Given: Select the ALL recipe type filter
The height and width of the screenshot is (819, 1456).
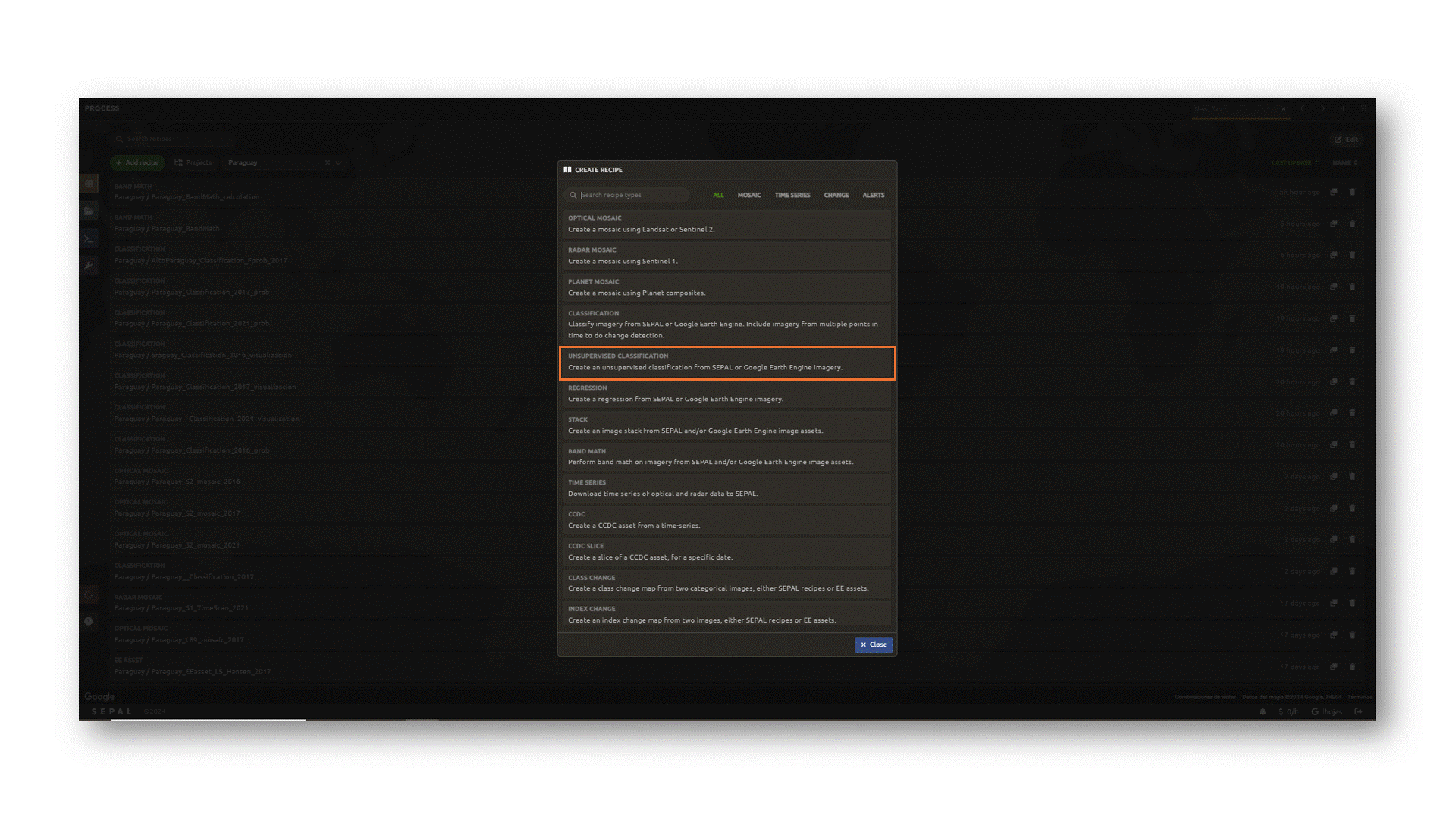Looking at the screenshot, I should pos(717,195).
